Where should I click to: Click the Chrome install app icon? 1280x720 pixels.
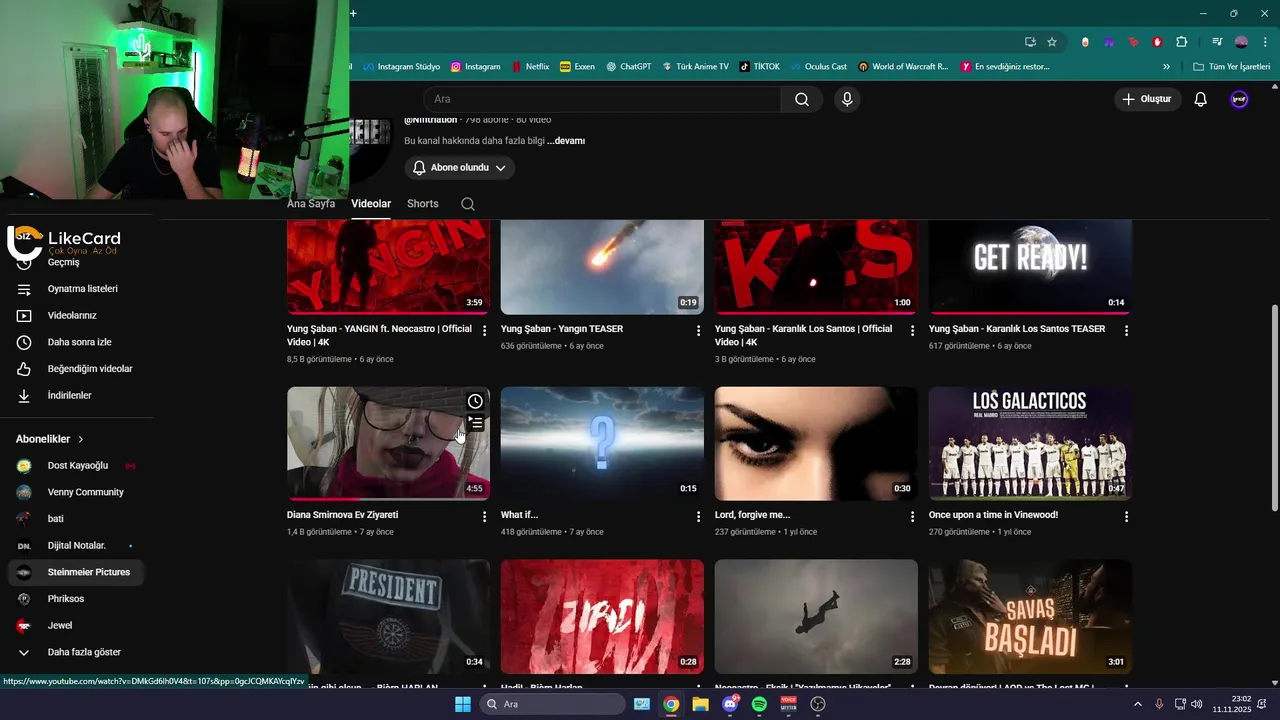coord(1030,42)
